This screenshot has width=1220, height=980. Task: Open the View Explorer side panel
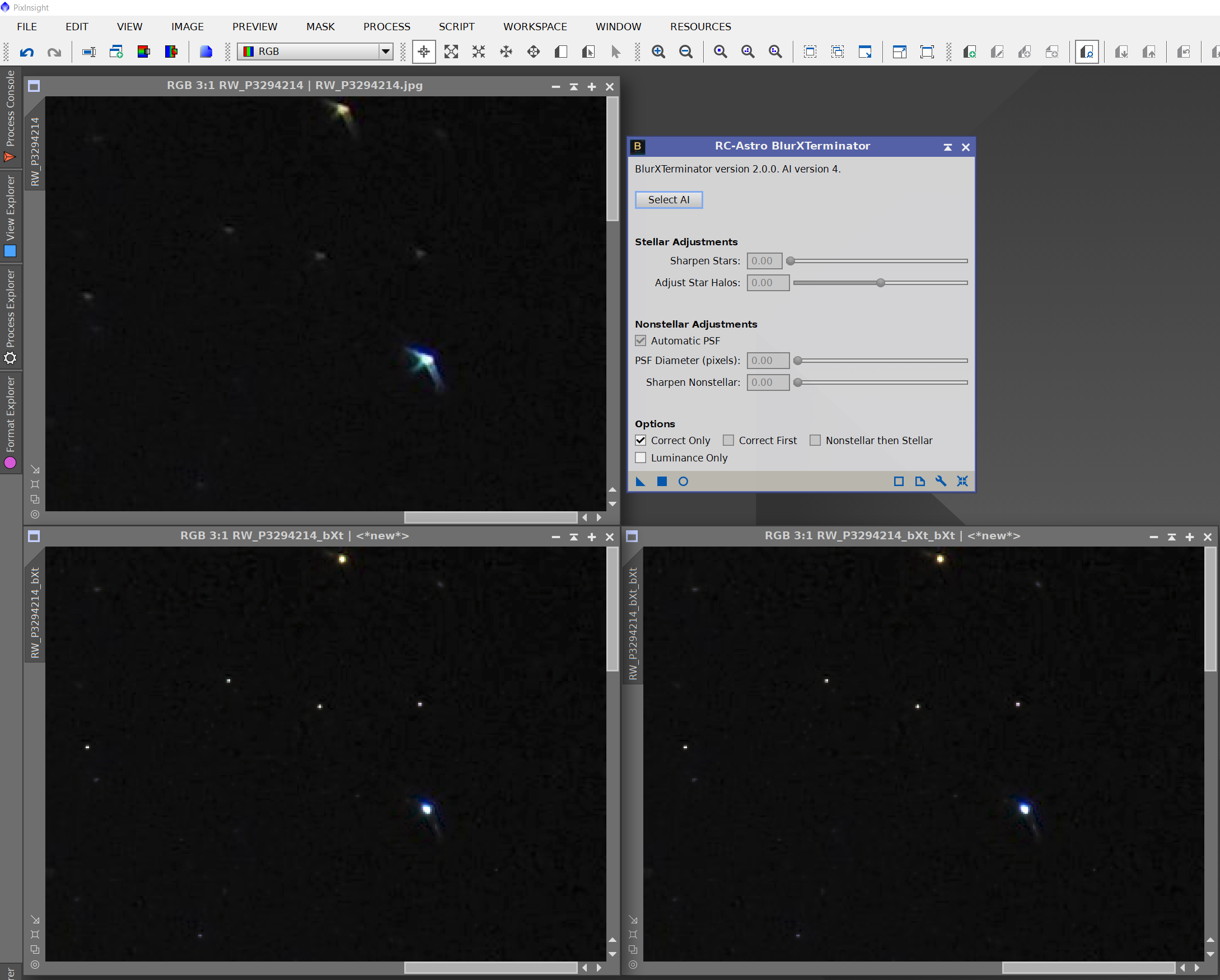10,216
